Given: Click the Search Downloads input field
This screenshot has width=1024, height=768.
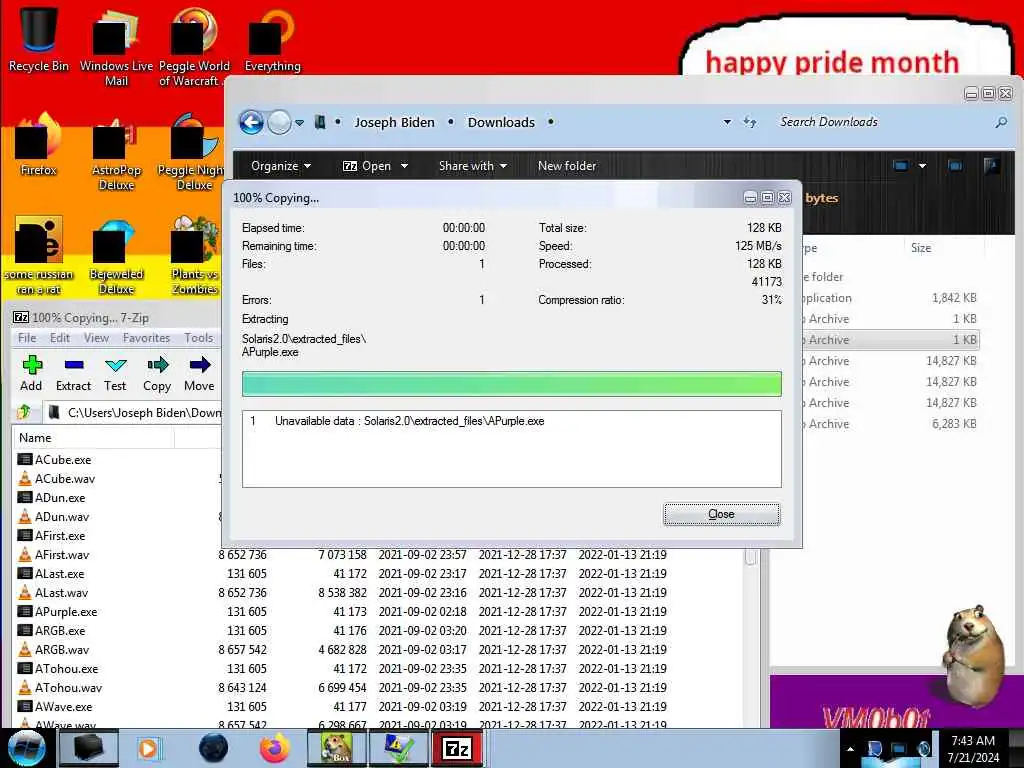Looking at the screenshot, I should [x=882, y=122].
